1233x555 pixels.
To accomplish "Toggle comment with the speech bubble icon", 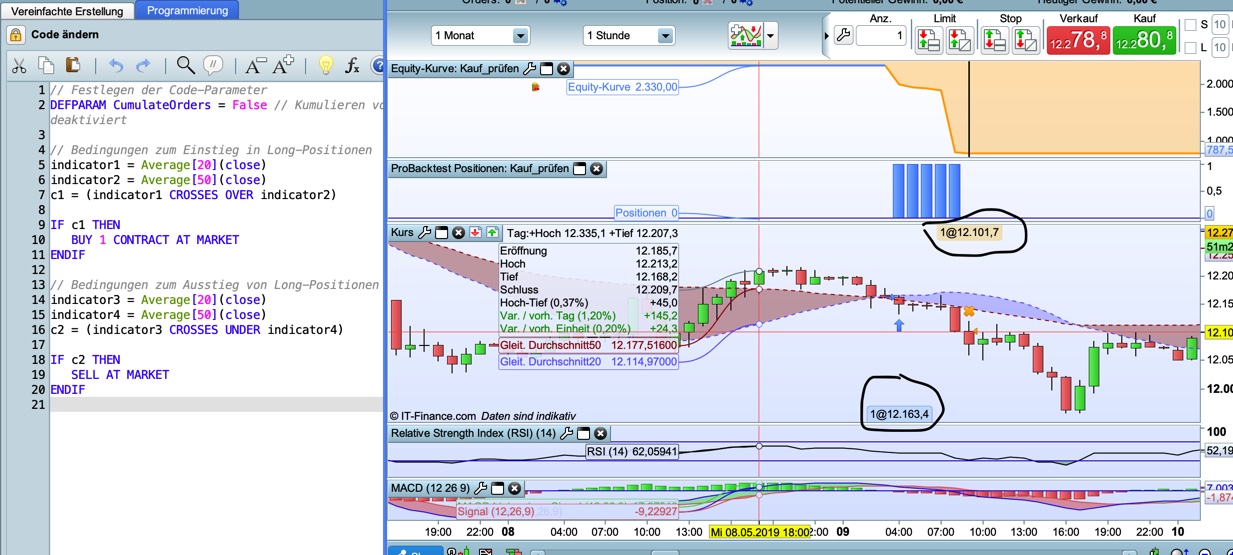I will (x=213, y=66).
